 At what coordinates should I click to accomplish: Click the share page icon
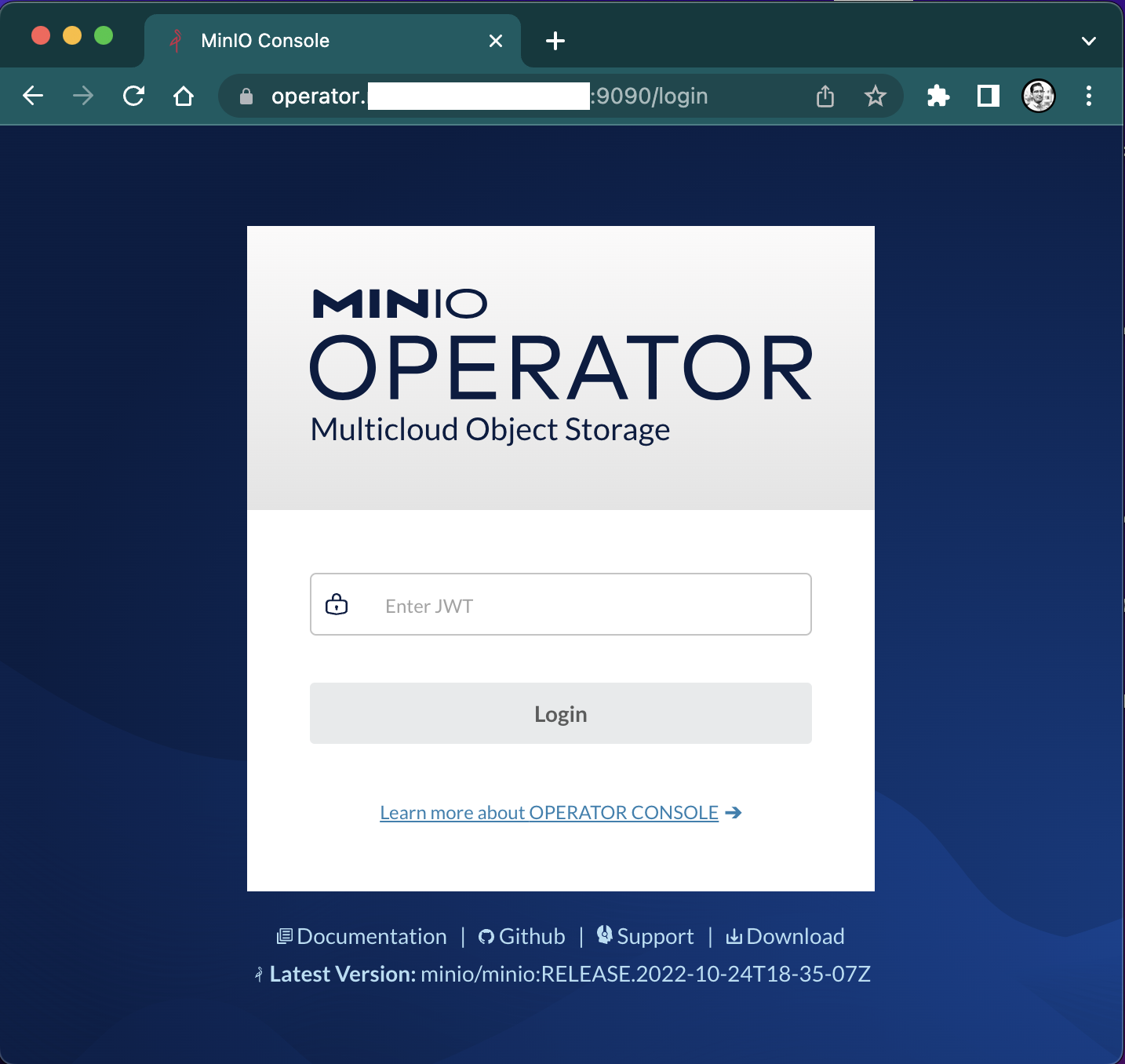(825, 96)
